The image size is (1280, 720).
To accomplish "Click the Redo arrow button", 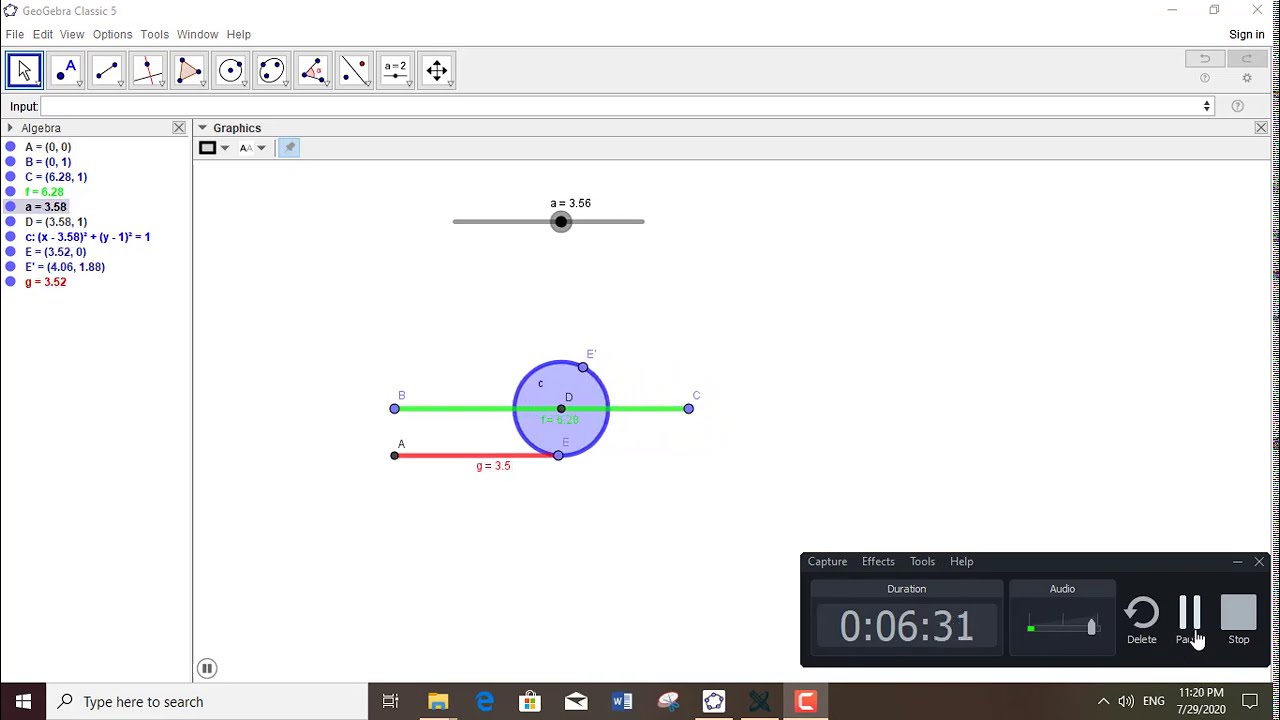I will point(1247,59).
